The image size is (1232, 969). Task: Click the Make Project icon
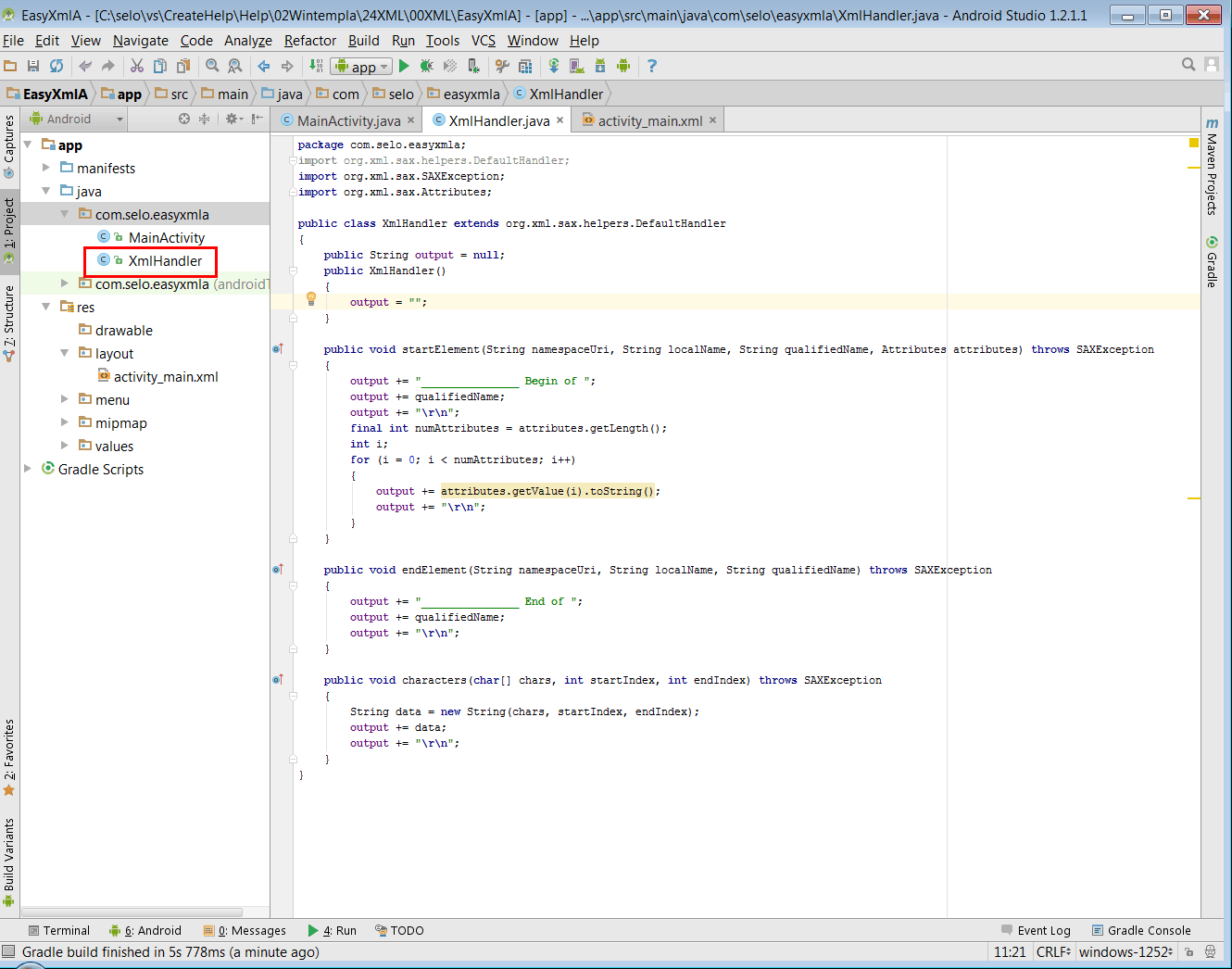point(316,66)
